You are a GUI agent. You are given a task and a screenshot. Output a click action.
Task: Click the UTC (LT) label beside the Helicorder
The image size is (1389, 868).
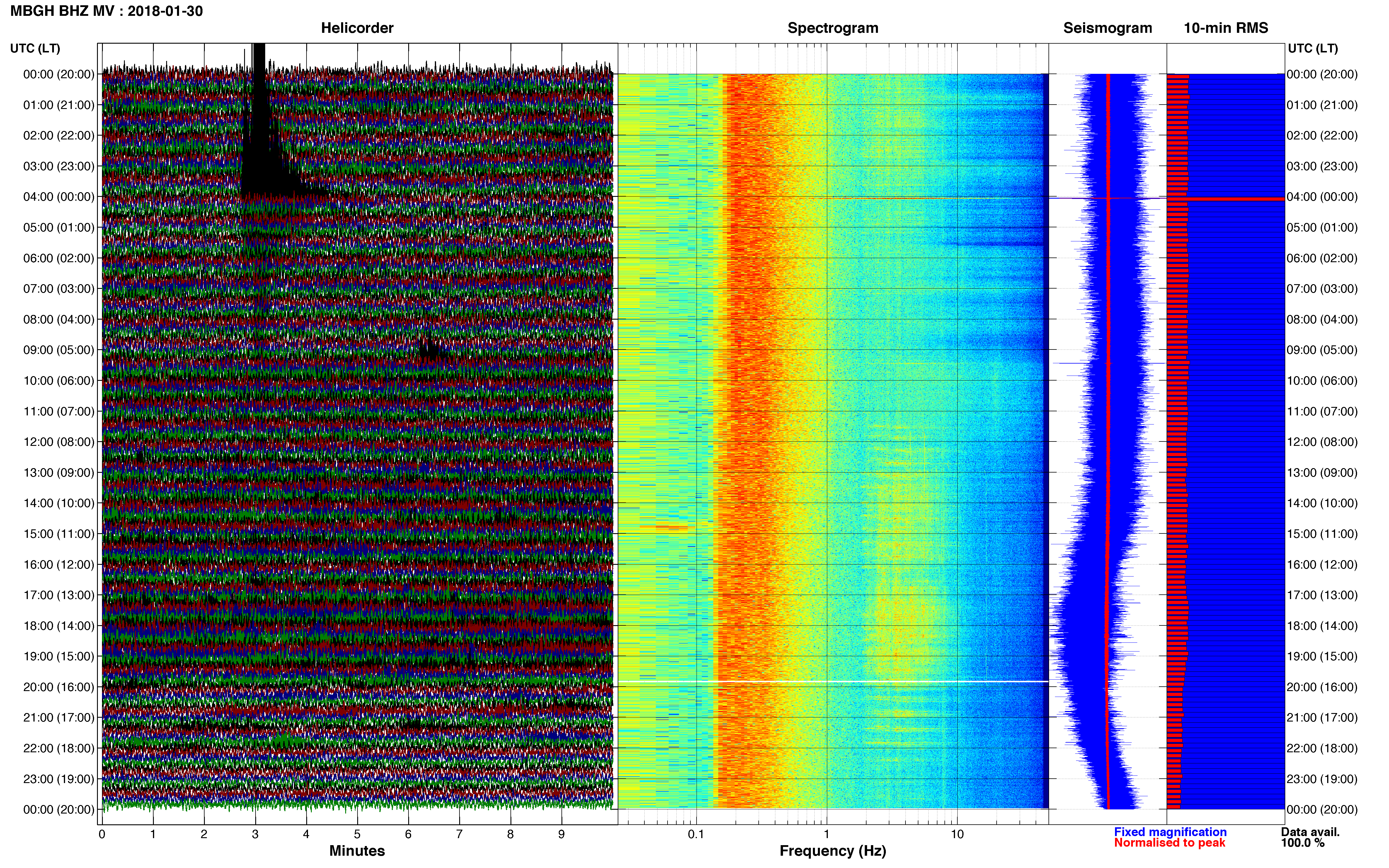click(35, 48)
